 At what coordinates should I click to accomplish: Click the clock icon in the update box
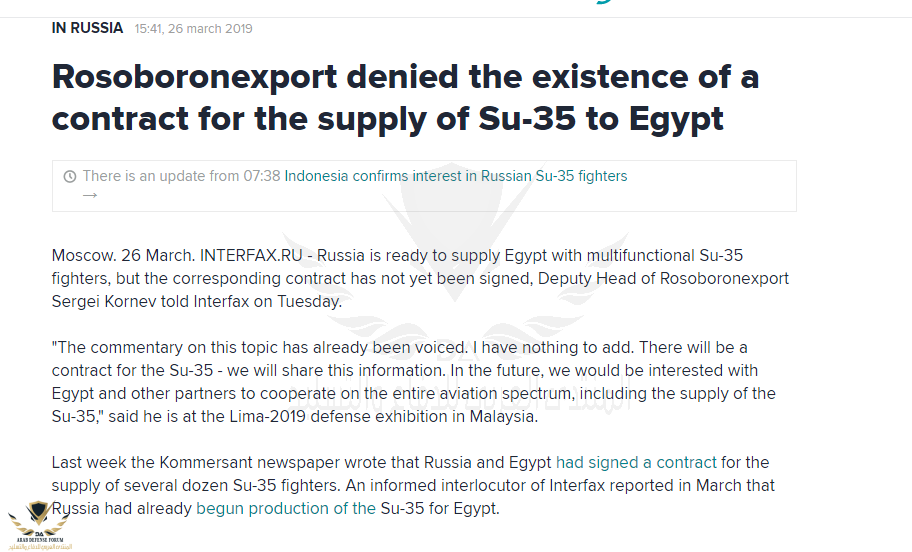[69, 177]
